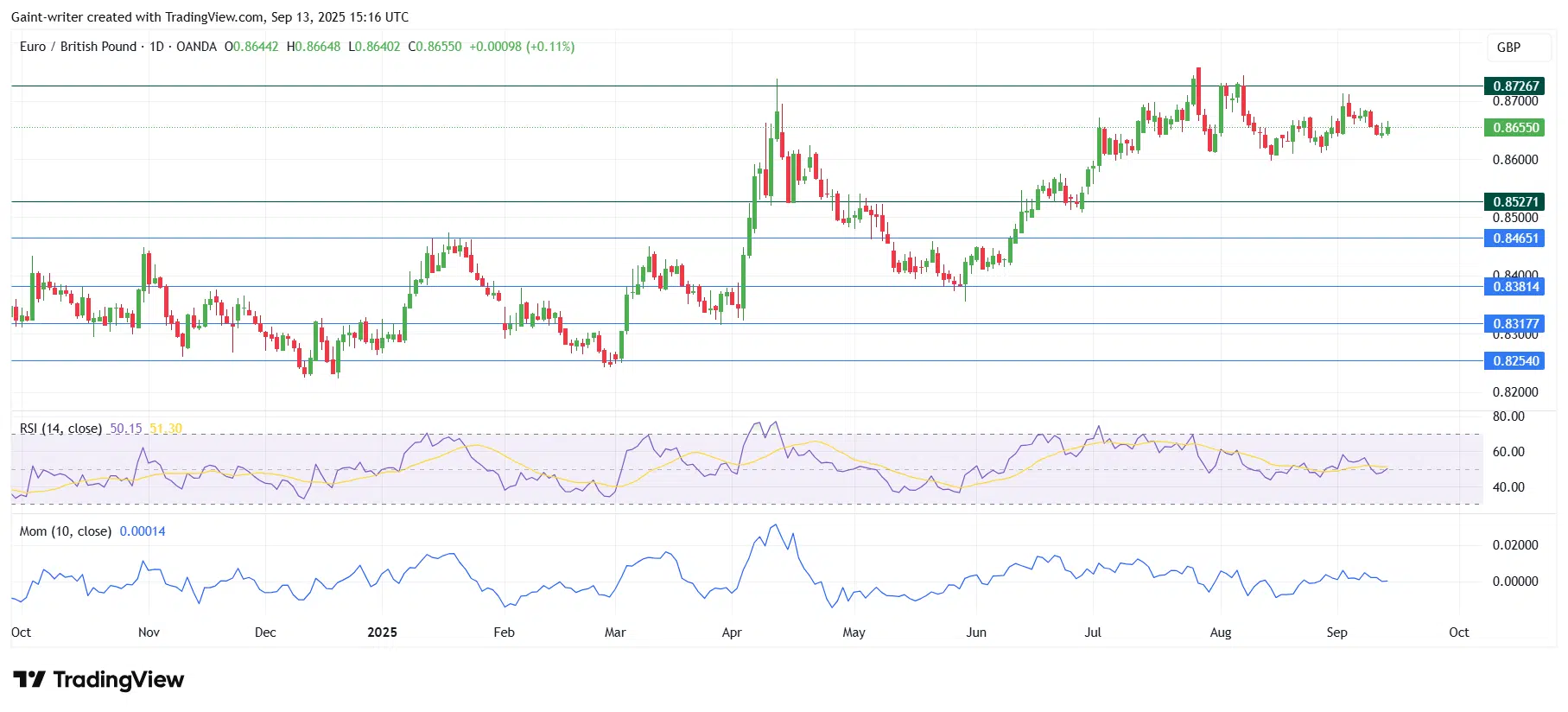Screen dimensions: 1568x712
Task: Click the 2025 year marker on time axis
Action: click(x=382, y=633)
